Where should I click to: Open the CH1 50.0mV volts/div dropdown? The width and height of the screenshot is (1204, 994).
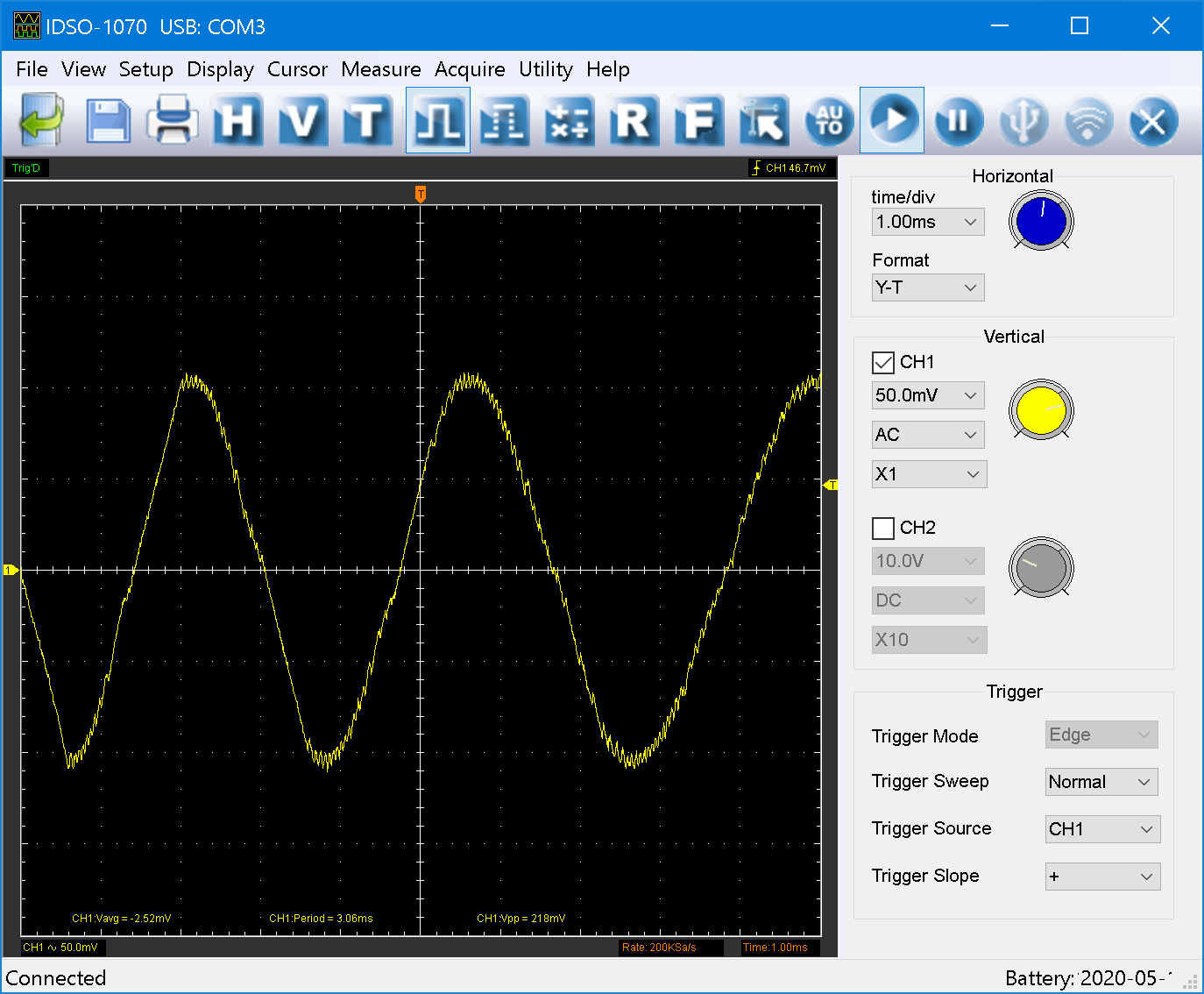pyautogui.click(x=928, y=395)
